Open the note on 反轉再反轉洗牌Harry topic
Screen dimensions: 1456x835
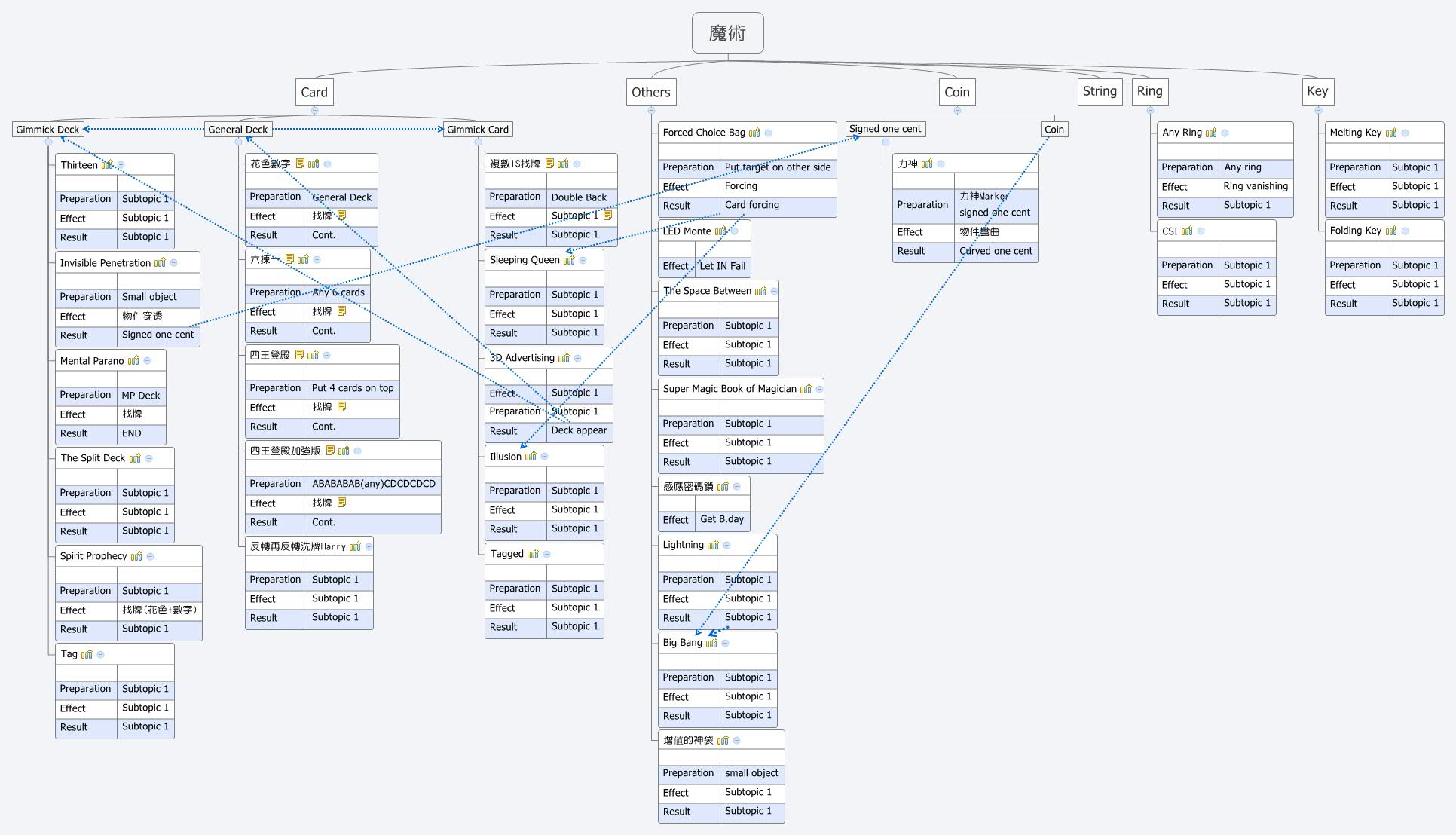pos(355,546)
